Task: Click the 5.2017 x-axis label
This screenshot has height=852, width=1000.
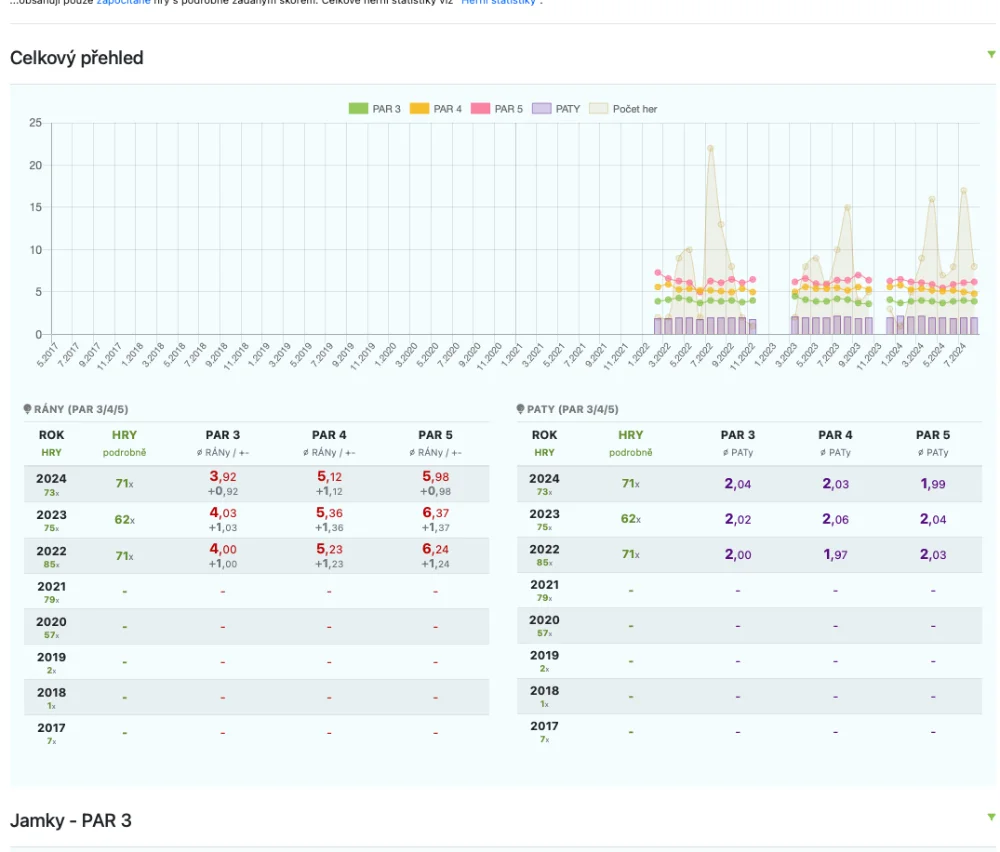Action: point(47,355)
